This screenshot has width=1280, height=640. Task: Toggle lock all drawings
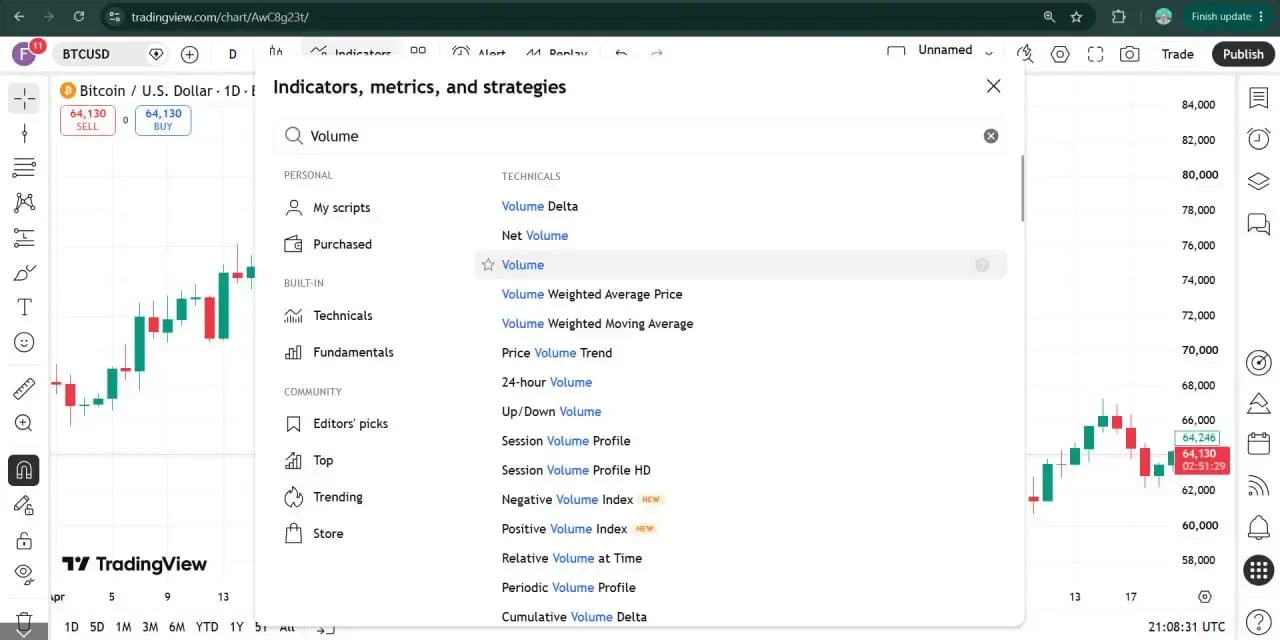point(24,540)
